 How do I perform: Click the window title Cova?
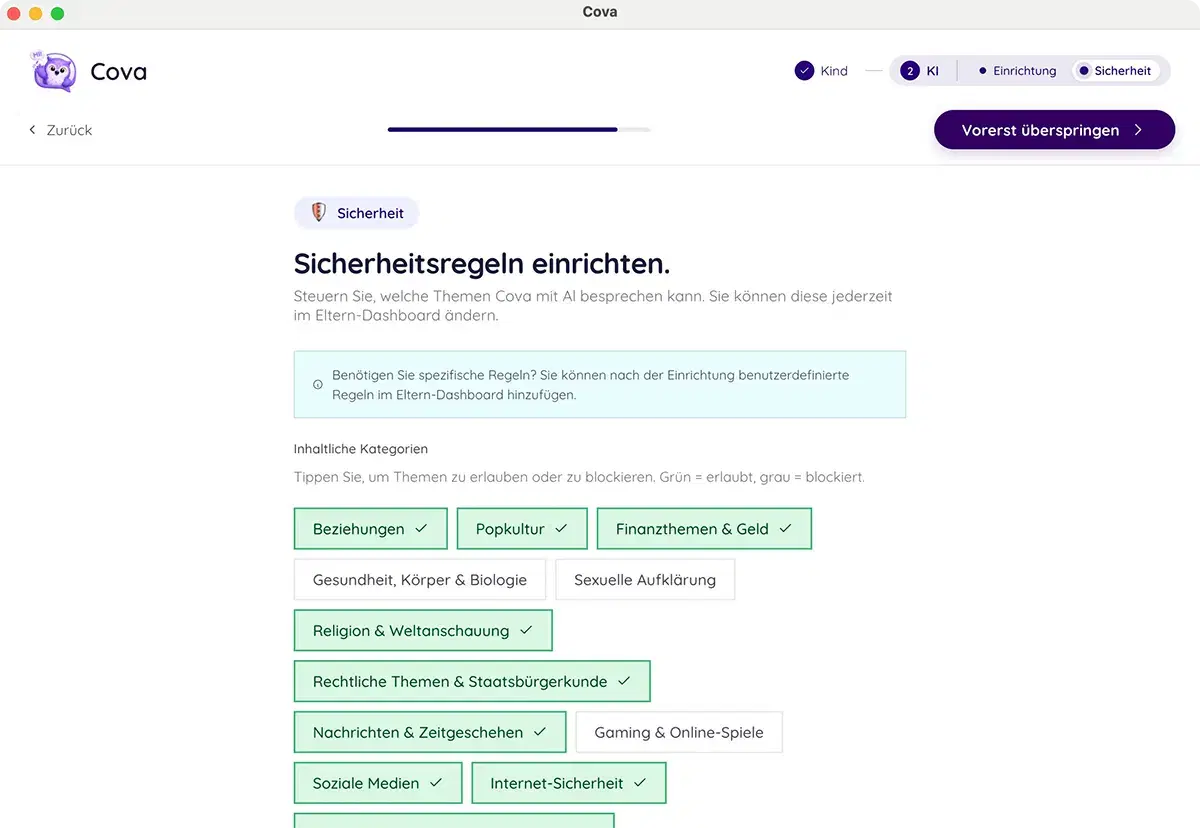click(600, 12)
